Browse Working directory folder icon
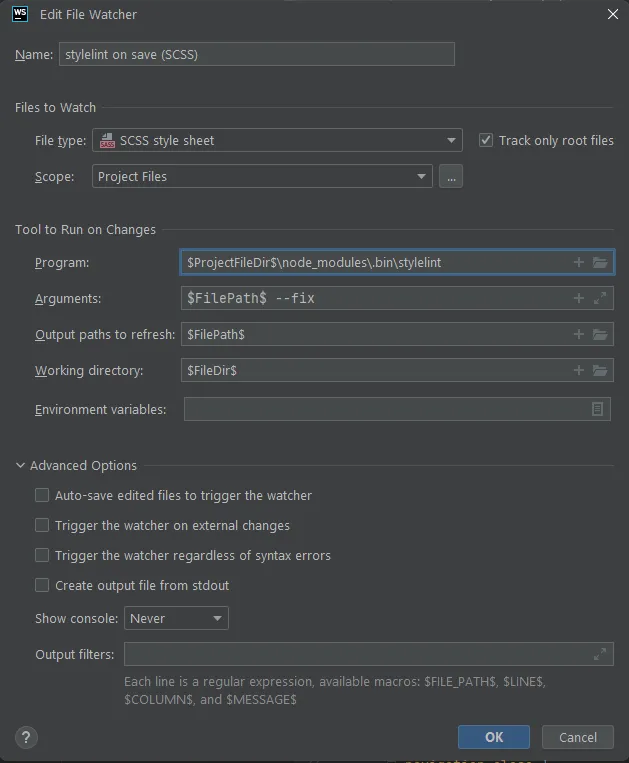629x763 pixels. click(x=600, y=370)
